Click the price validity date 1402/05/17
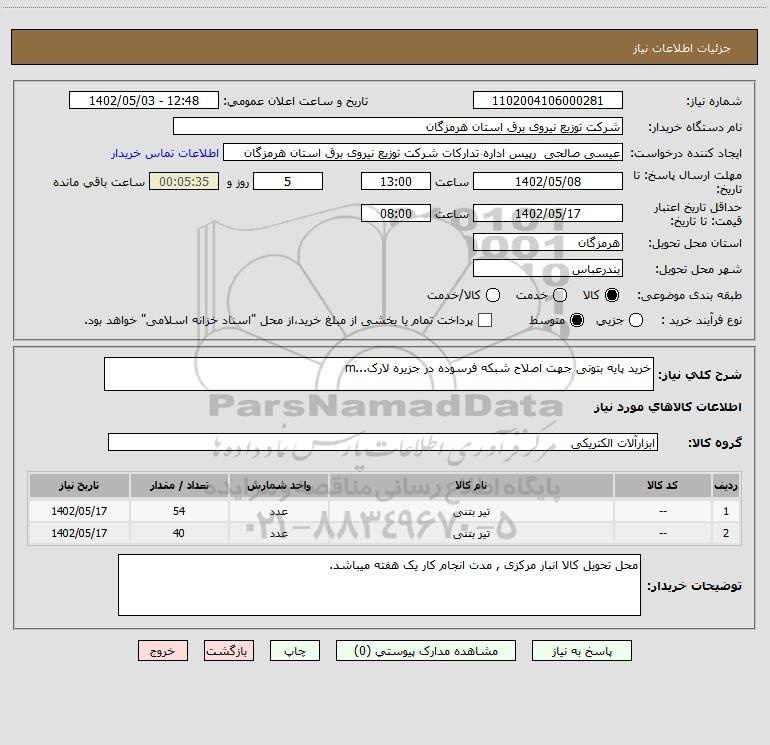The height and width of the screenshot is (745, 770). coord(548,213)
